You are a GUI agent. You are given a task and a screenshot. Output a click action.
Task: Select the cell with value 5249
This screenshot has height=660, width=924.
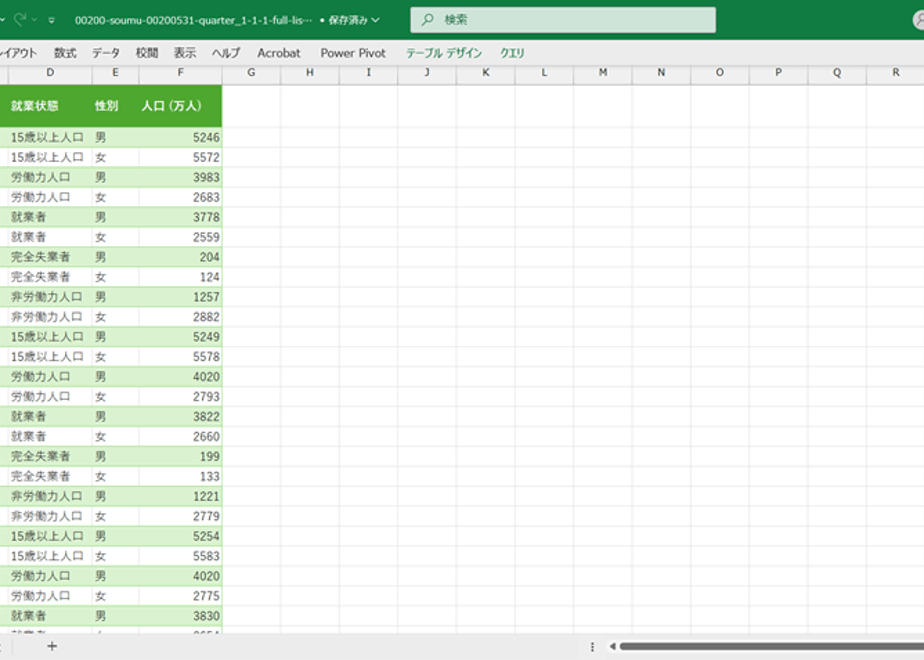tap(180, 336)
